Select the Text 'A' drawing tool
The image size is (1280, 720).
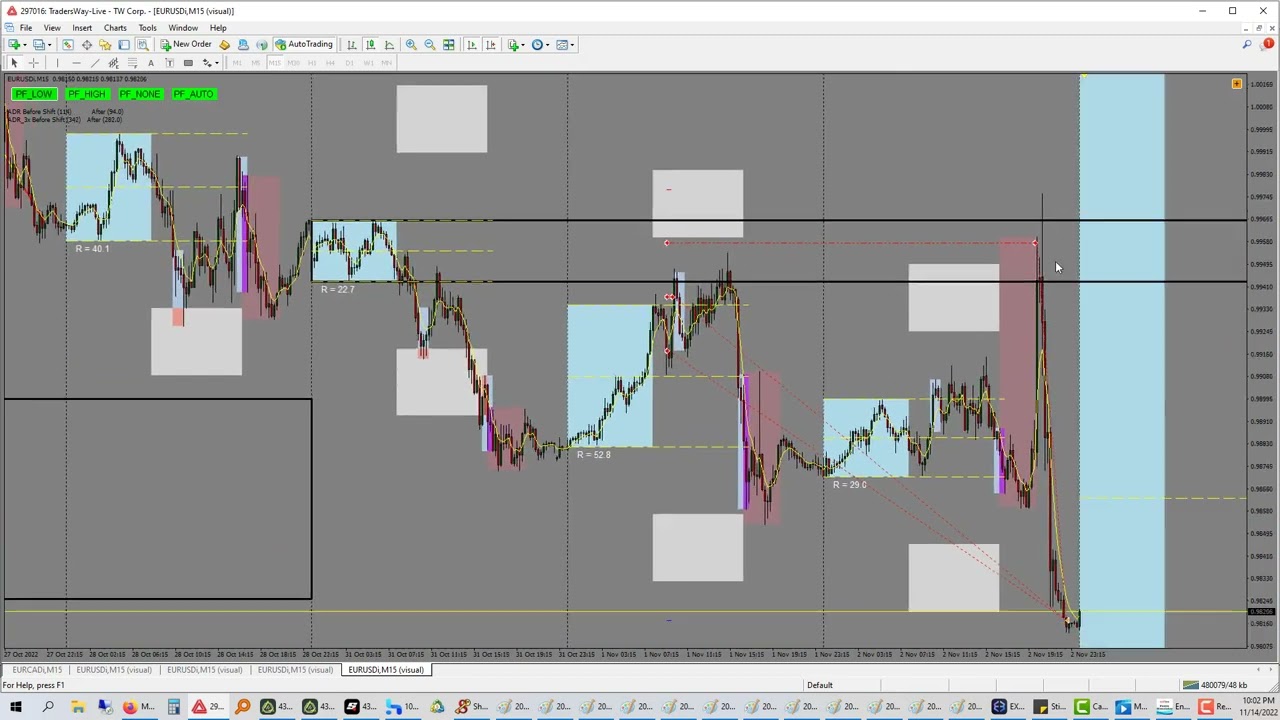151,62
